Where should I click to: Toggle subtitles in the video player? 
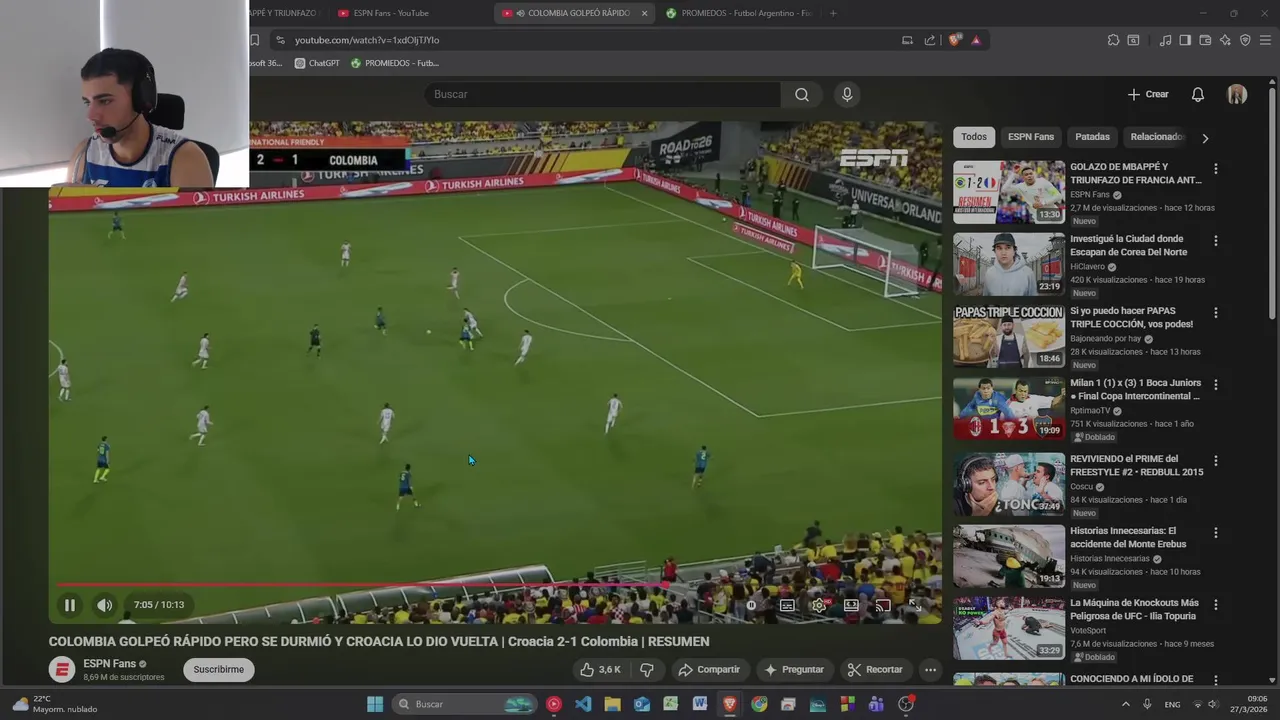pyautogui.click(x=787, y=605)
